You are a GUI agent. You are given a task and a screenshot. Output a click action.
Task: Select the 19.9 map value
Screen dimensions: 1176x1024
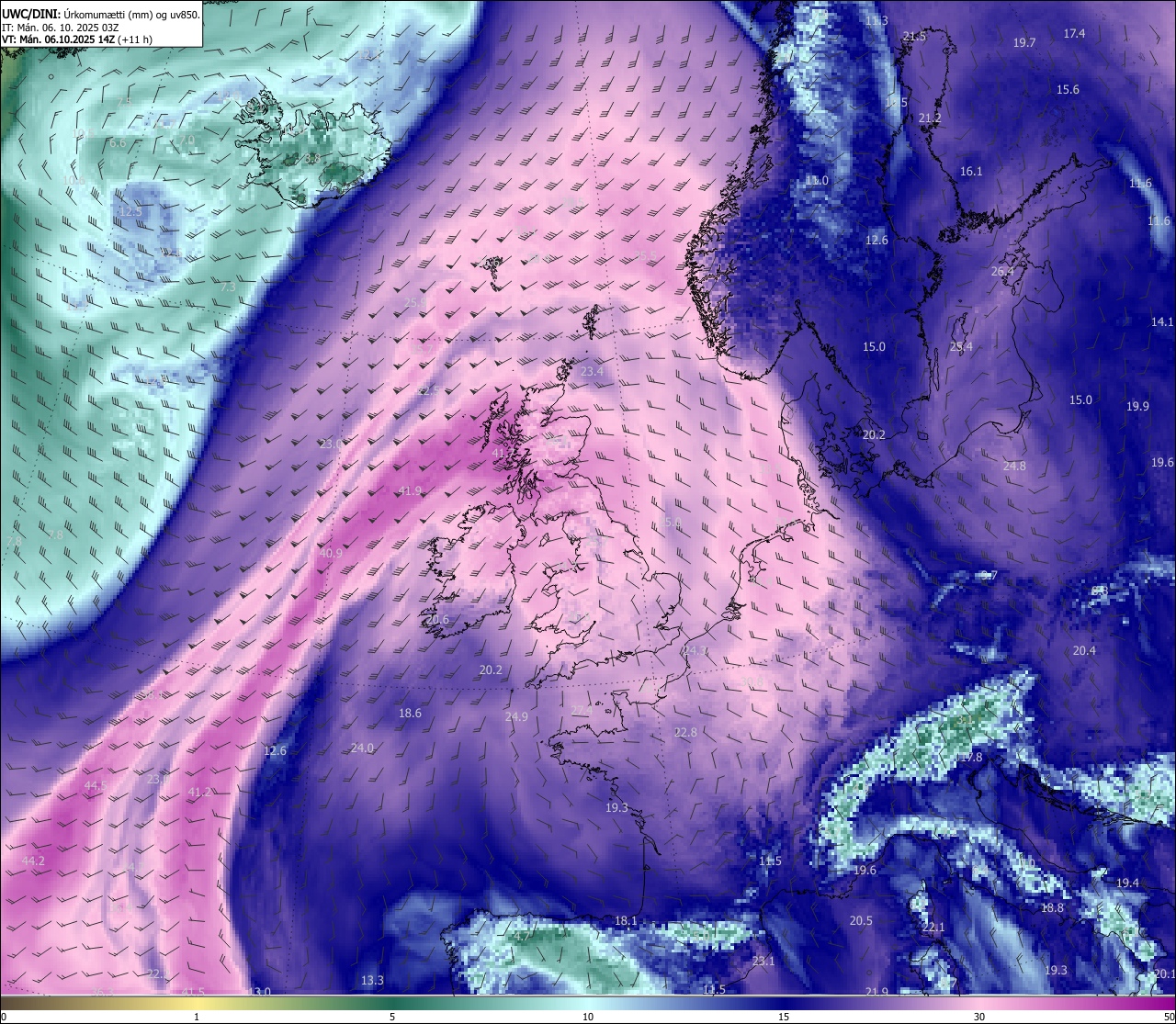tap(1137, 407)
